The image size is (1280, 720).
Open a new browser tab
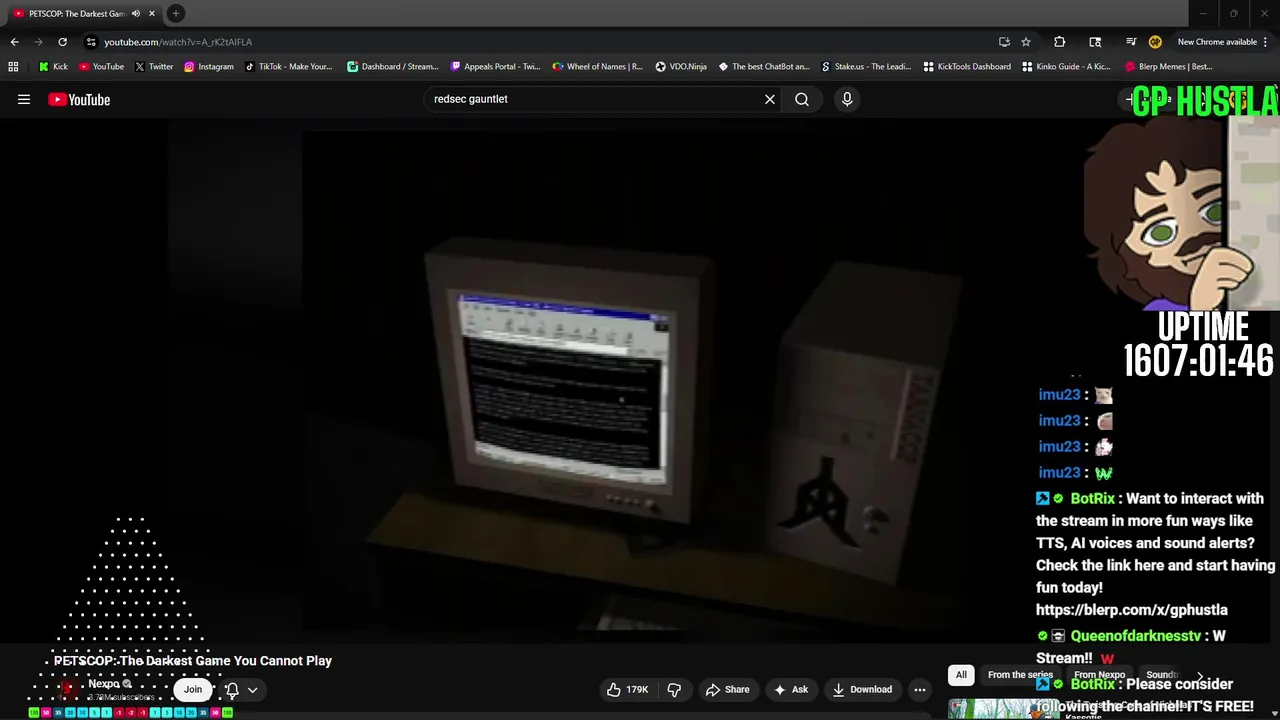tap(176, 14)
